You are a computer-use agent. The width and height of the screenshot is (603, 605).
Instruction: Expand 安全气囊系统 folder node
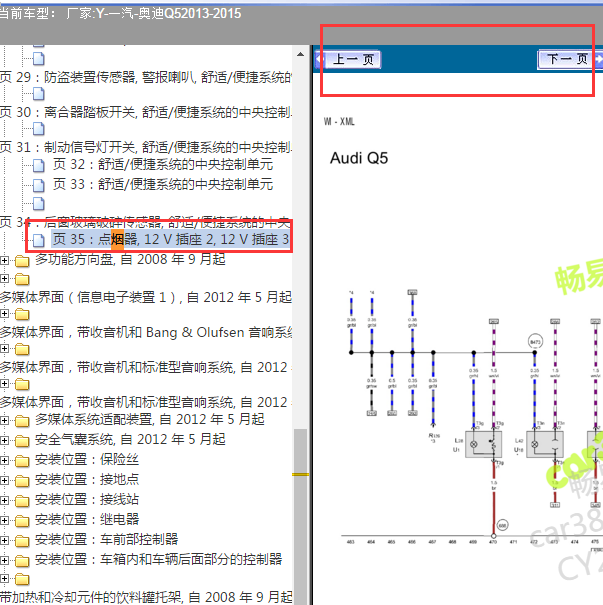tap(4, 440)
